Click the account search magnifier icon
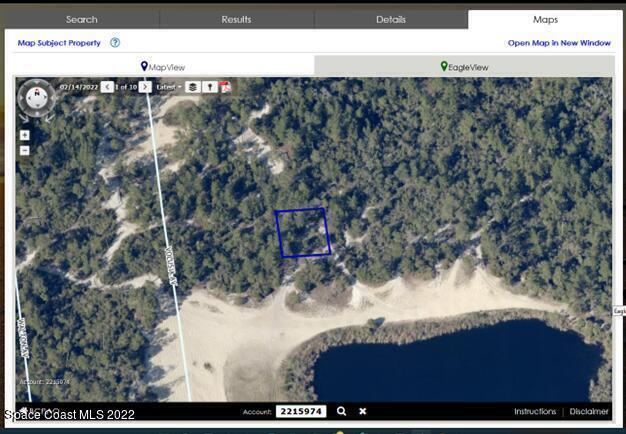This screenshot has height=434, width=626. point(341,411)
